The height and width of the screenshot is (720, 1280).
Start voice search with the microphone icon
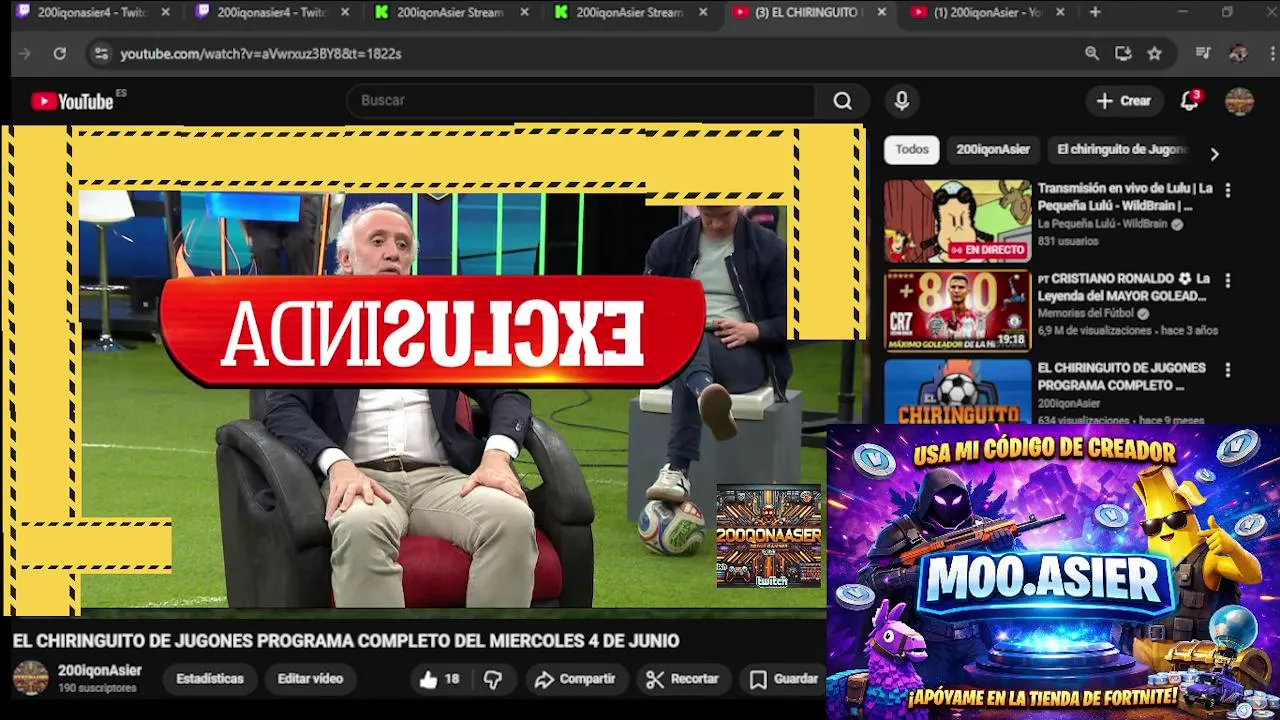pos(902,101)
